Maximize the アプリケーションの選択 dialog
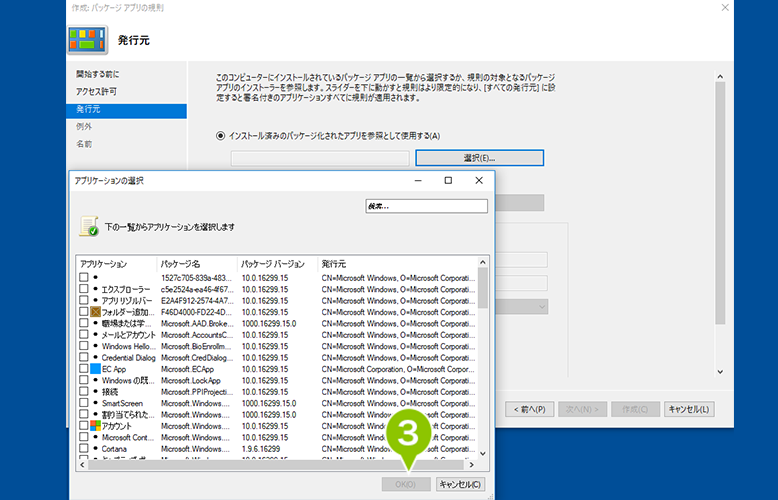 point(448,181)
